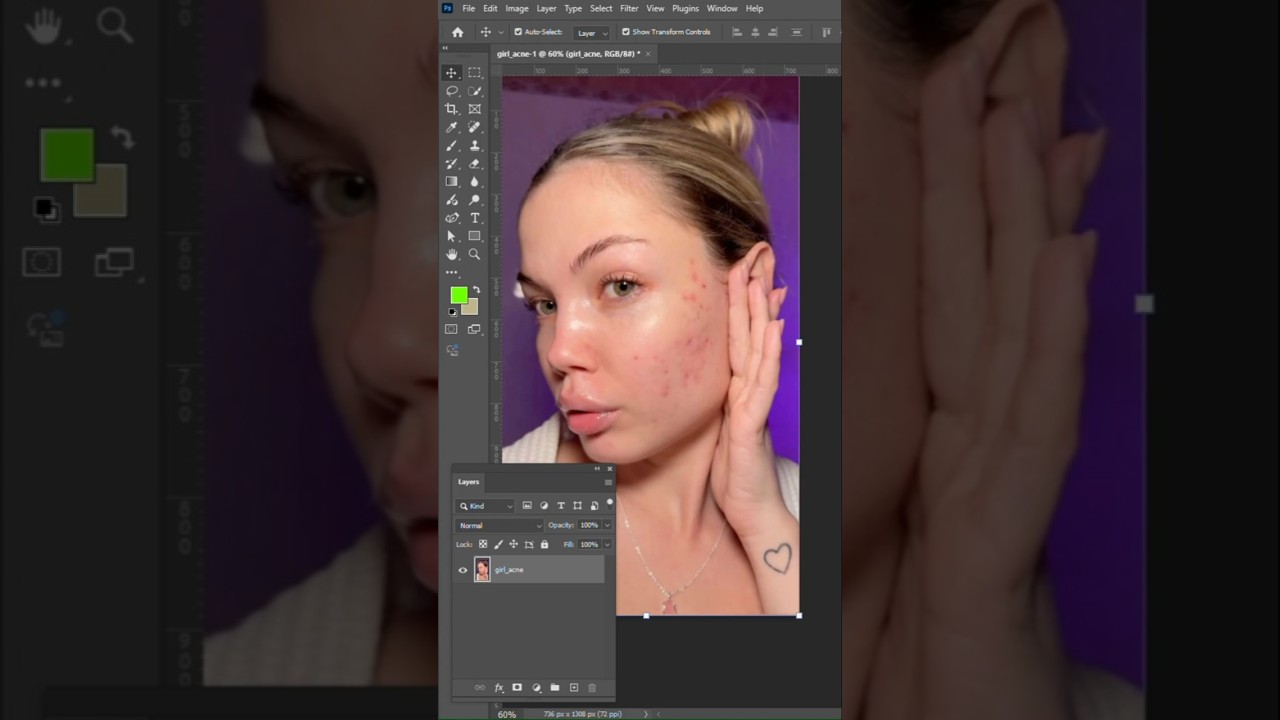This screenshot has width=1280, height=720.
Task: Turn layer filtering on or off
Action: (609, 503)
